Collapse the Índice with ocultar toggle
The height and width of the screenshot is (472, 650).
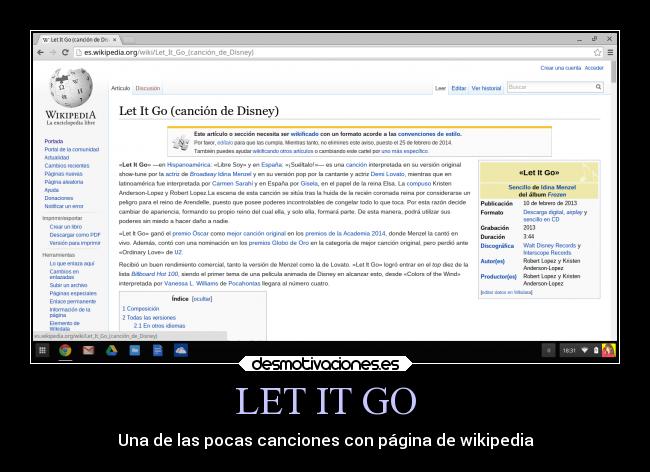pyautogui.click(x=202, y=299)
